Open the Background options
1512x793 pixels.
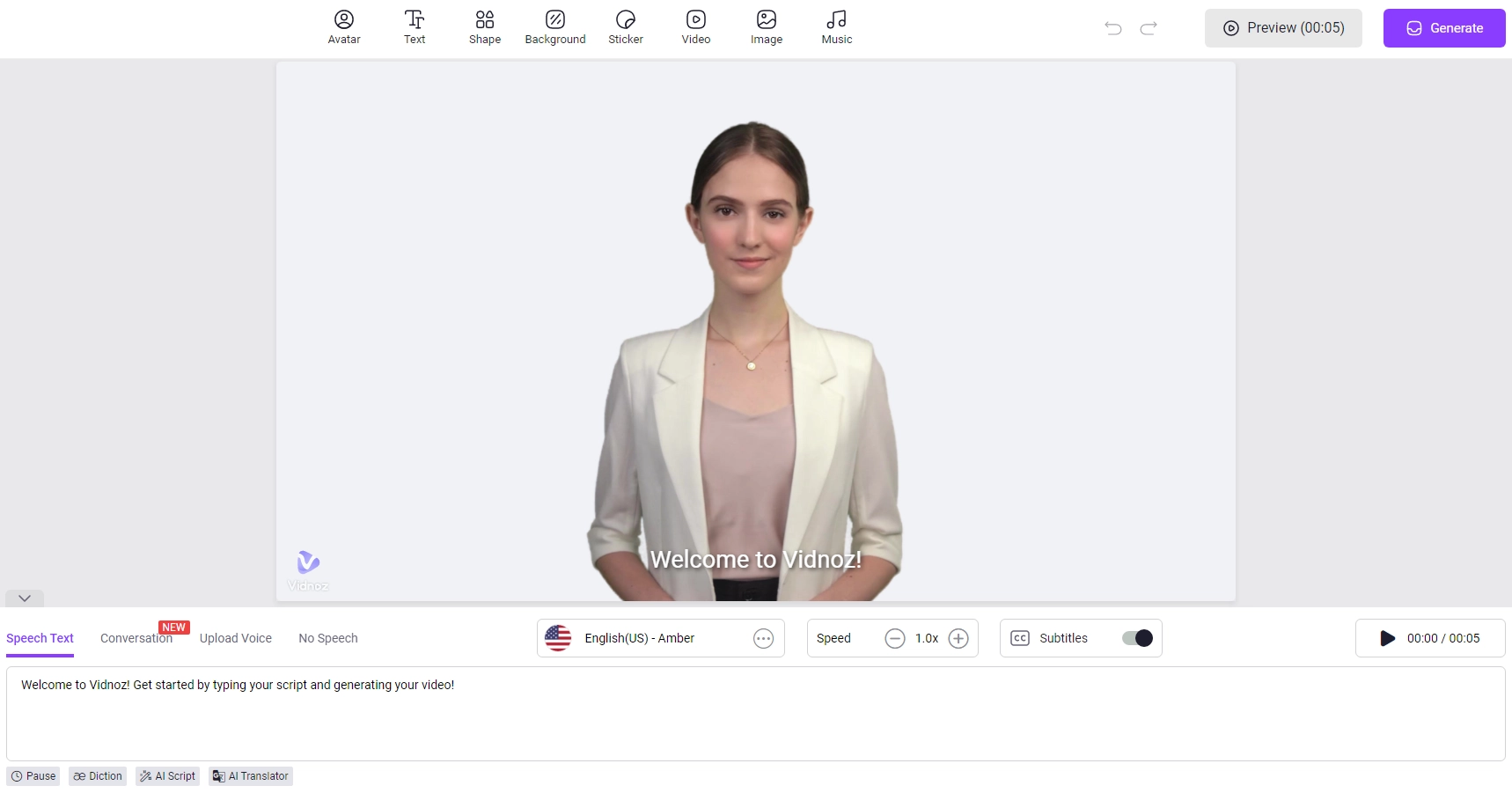click(x=554, y=27)
